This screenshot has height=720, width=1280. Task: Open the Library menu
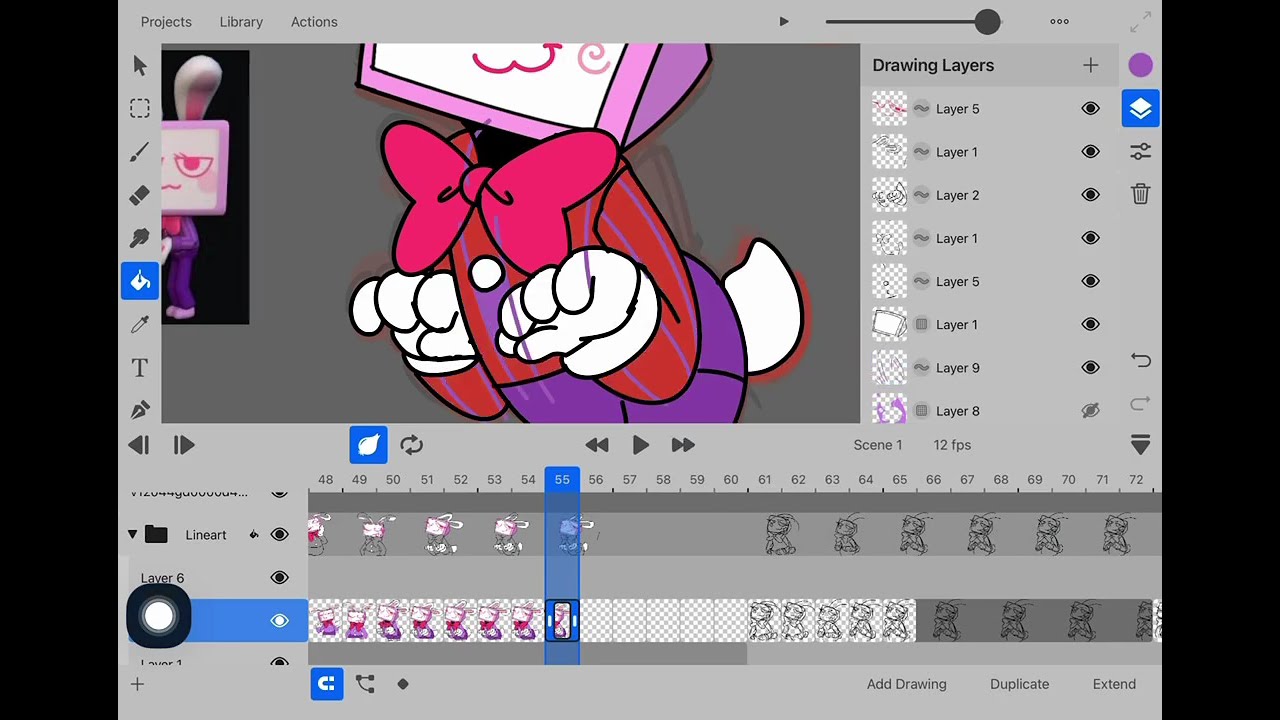coord(241,21)
